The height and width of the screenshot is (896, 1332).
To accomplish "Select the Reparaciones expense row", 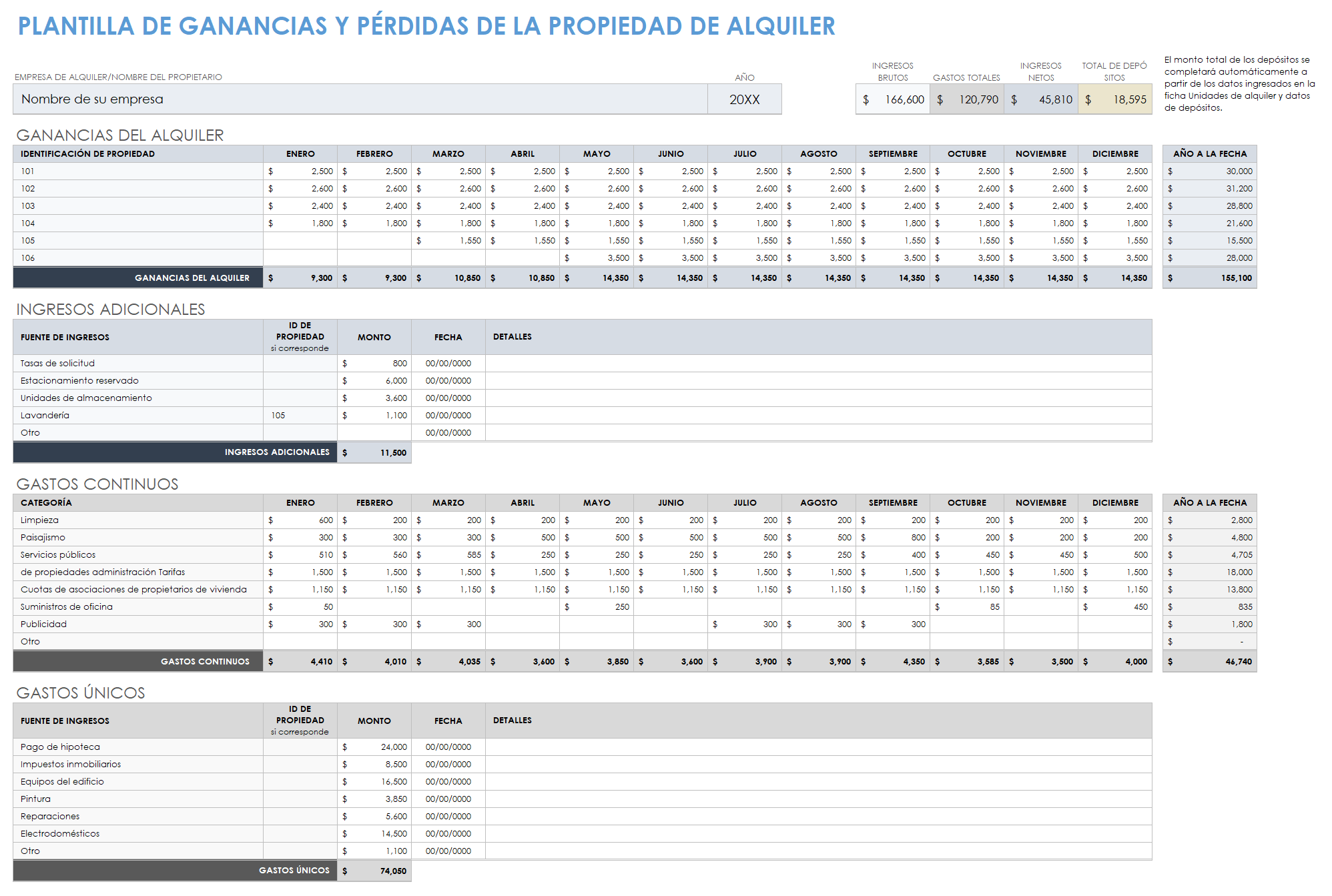I will click(x=138, y=817).
